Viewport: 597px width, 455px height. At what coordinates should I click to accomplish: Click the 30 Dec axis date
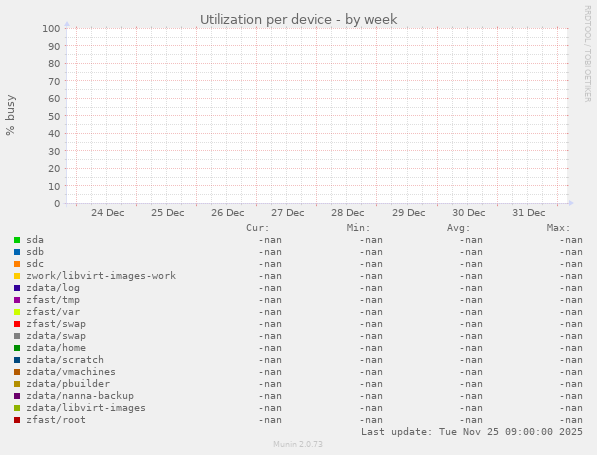(x=469, y=213)
